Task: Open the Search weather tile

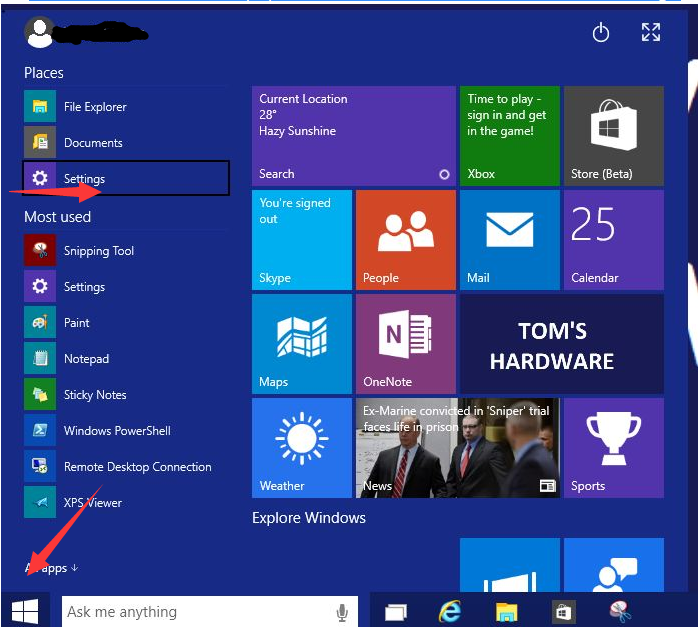Action: [354, 136]
